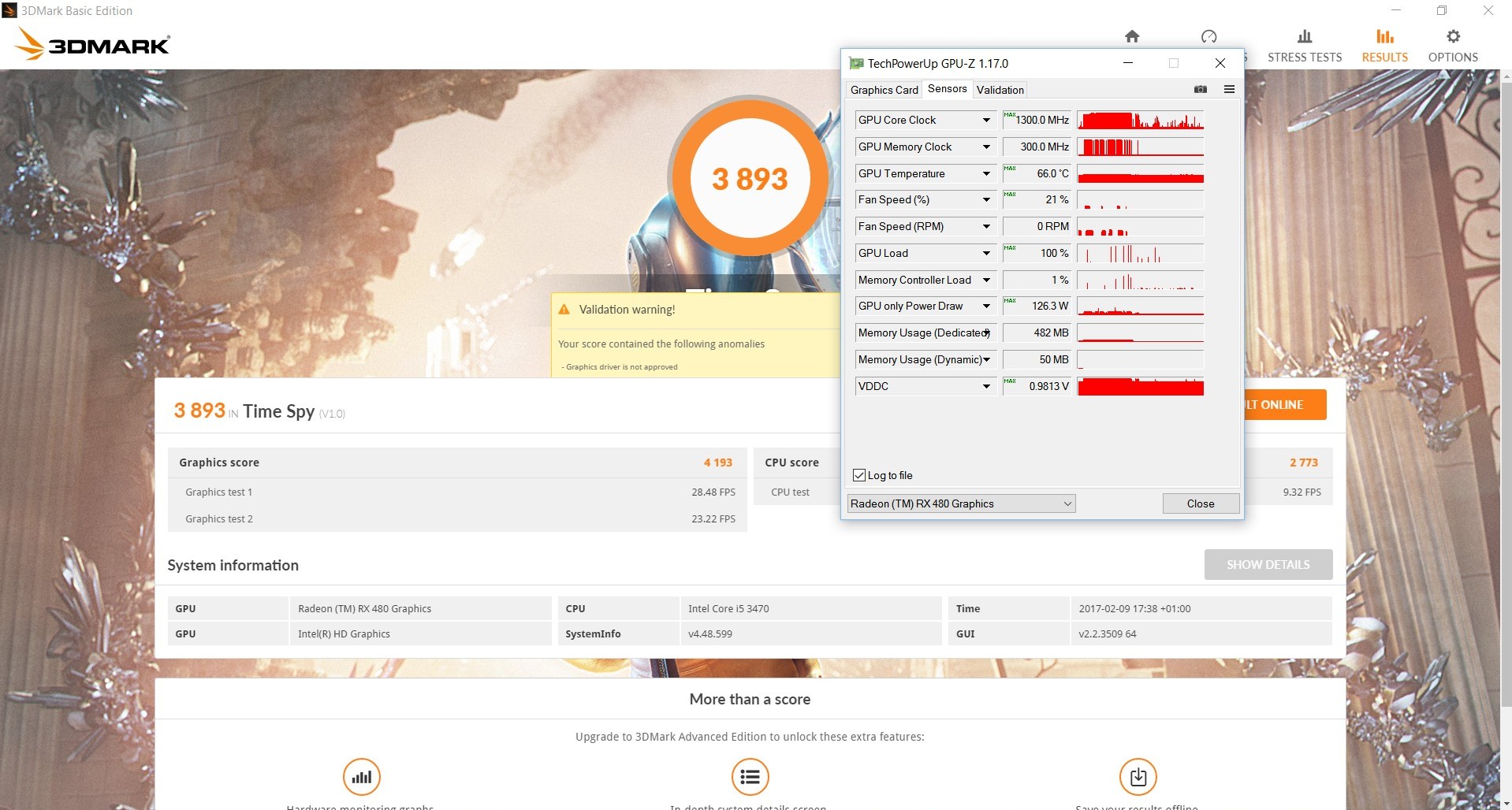Click the GPU Core Clock 1300.0 MHz value

(x=1037, y=120)
